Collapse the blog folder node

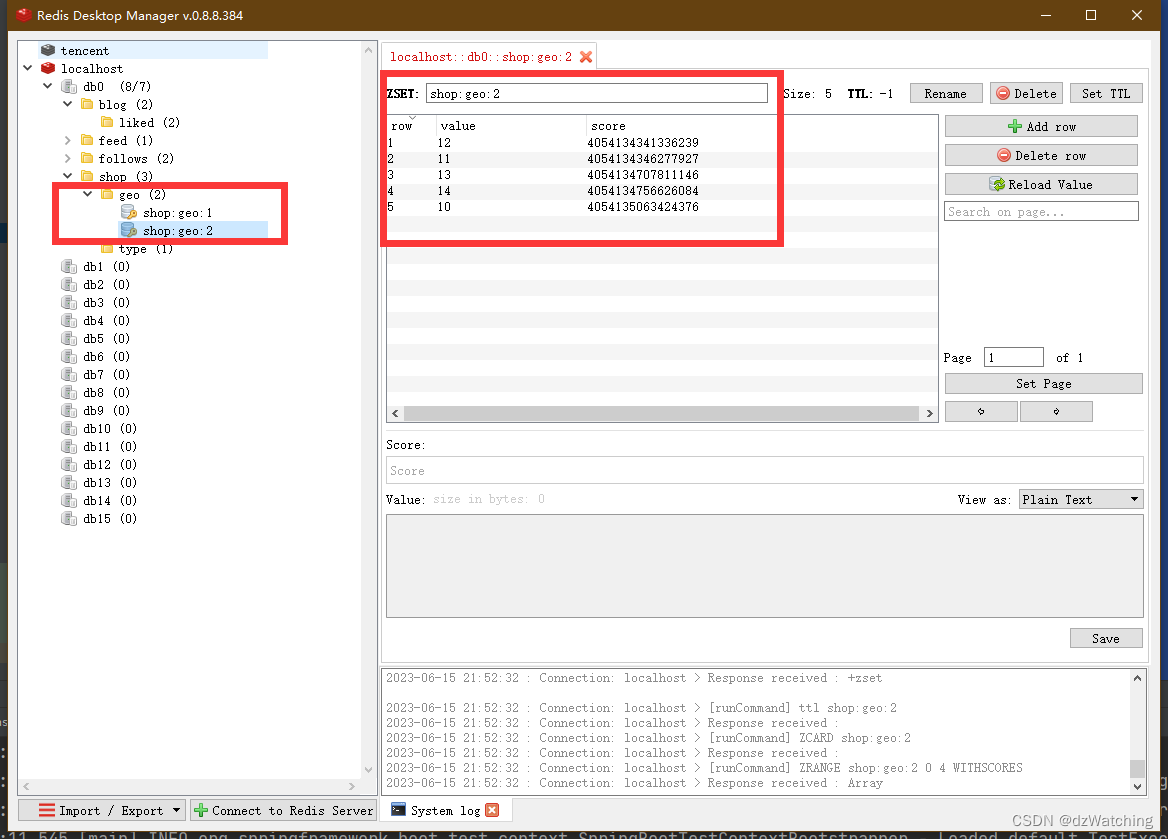(x=68, y=104)
